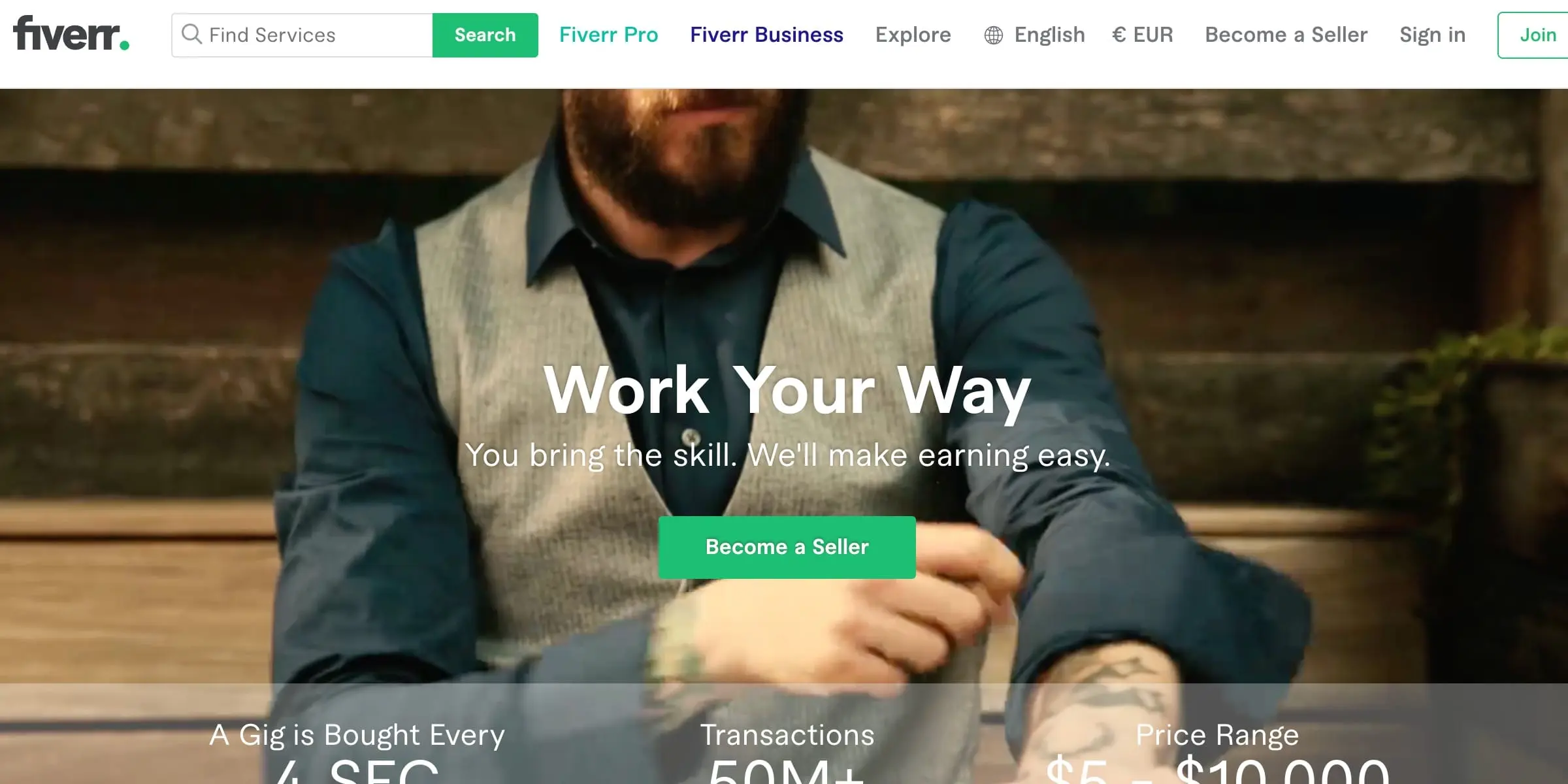
Task: Click the Become a Seller button
Action: pos(787,546)
